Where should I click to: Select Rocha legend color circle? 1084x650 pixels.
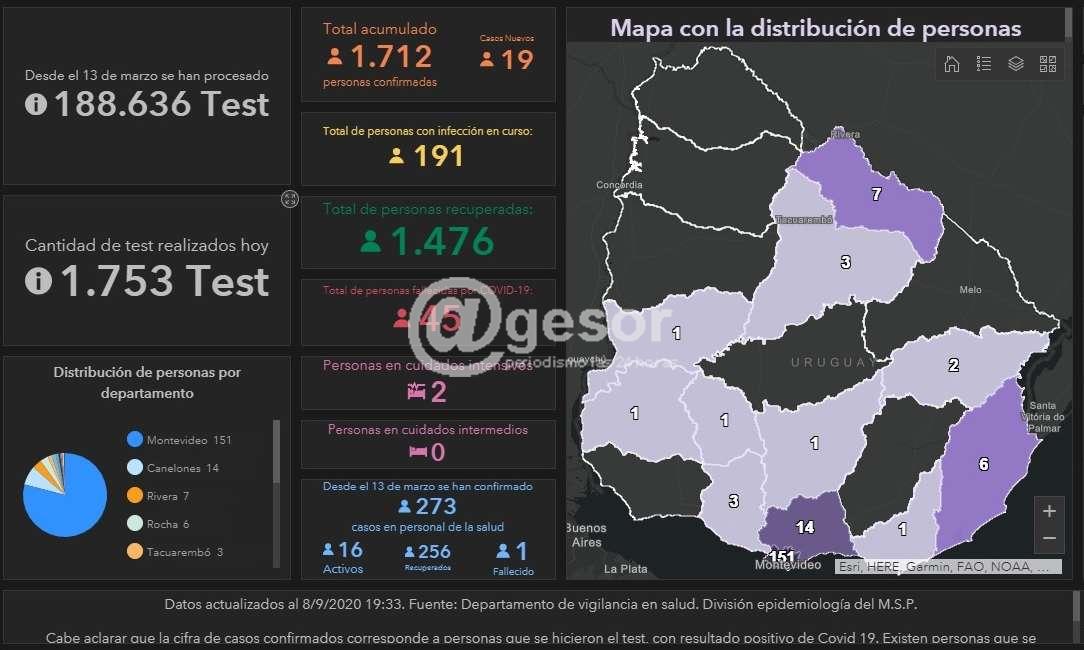click(135, 524)
